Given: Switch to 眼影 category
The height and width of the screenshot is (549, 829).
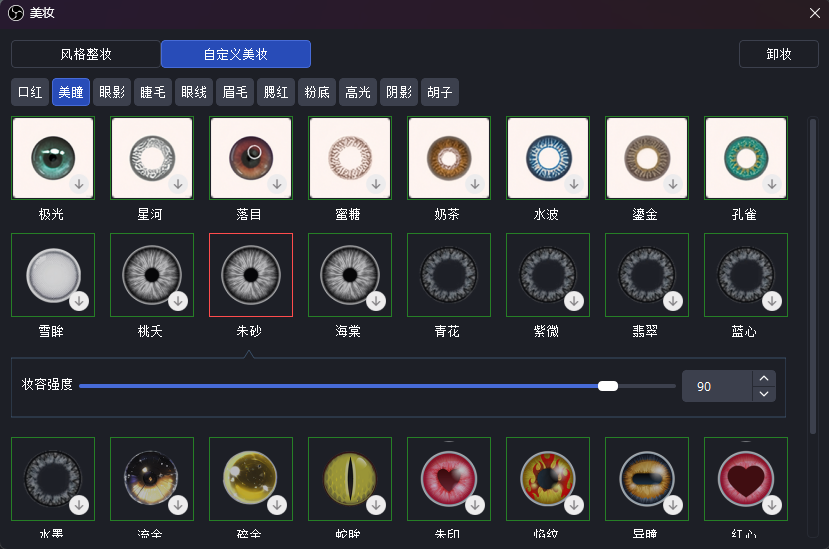Looking at the screenshot, I should pos(112,93).
